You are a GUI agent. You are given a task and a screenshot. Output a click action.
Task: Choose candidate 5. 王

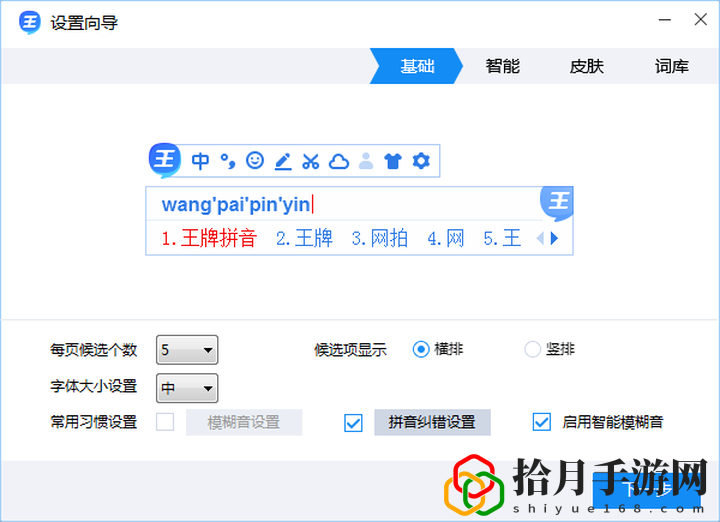[x=502, y=238]
